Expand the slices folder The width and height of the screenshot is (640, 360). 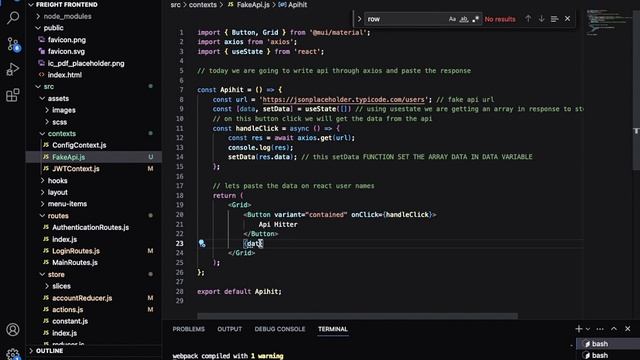[x=47, y=286]
